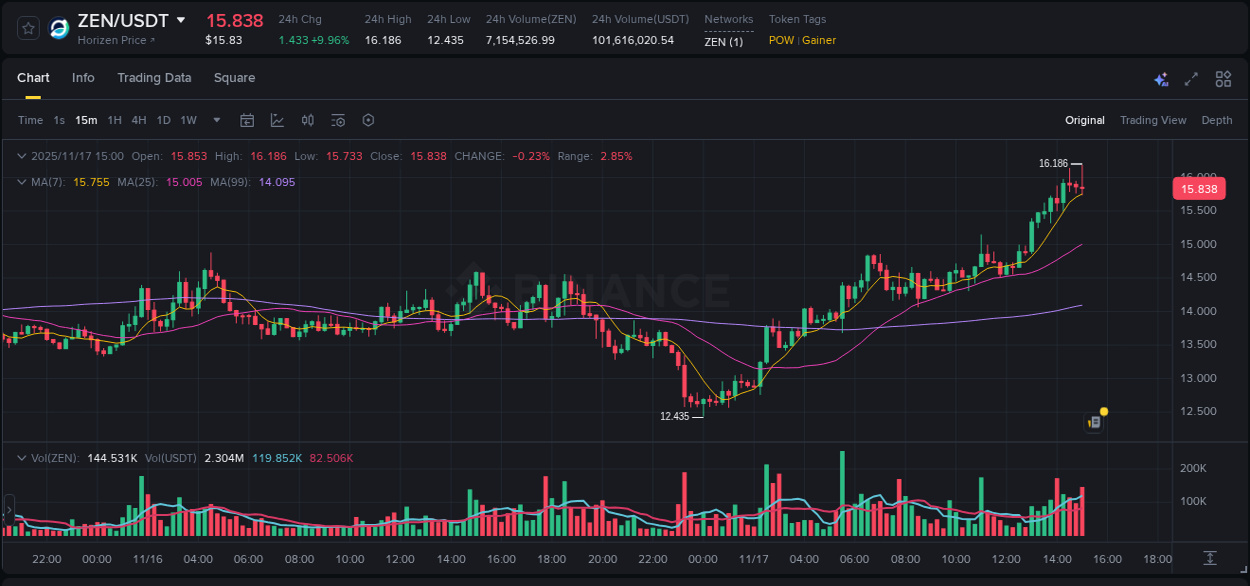Add ZEN/USDT to favorites with star icon

click(27, 28)
